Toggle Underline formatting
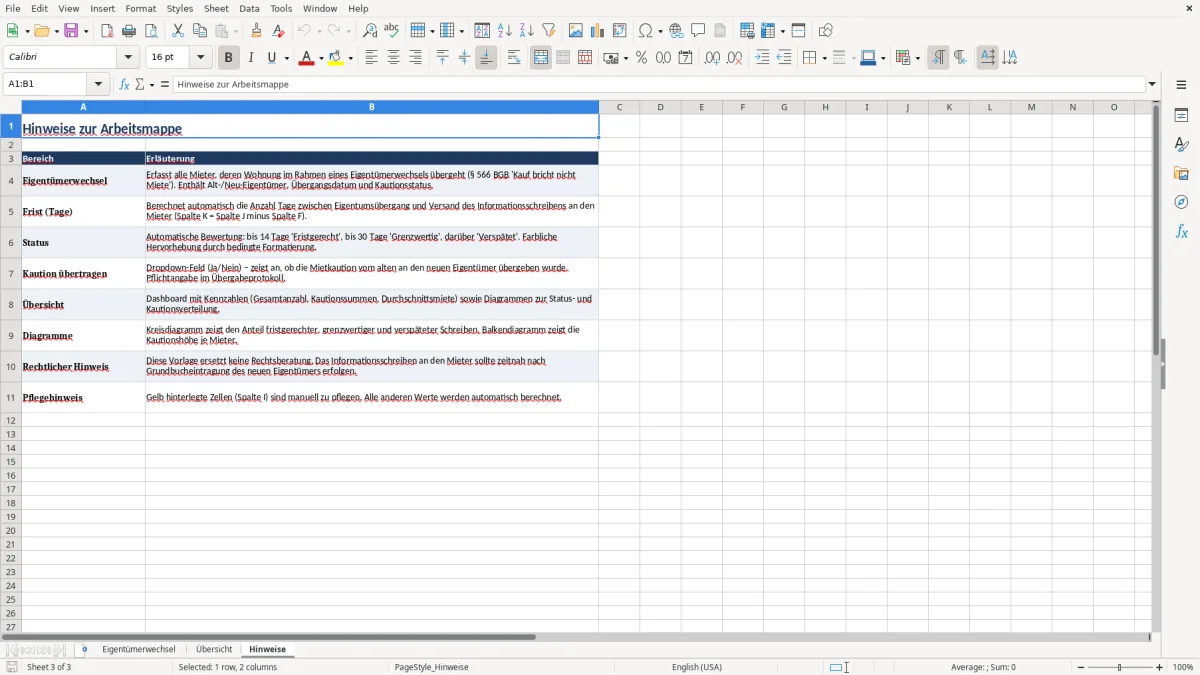1200x675 pixels. (x=272, y=58)
